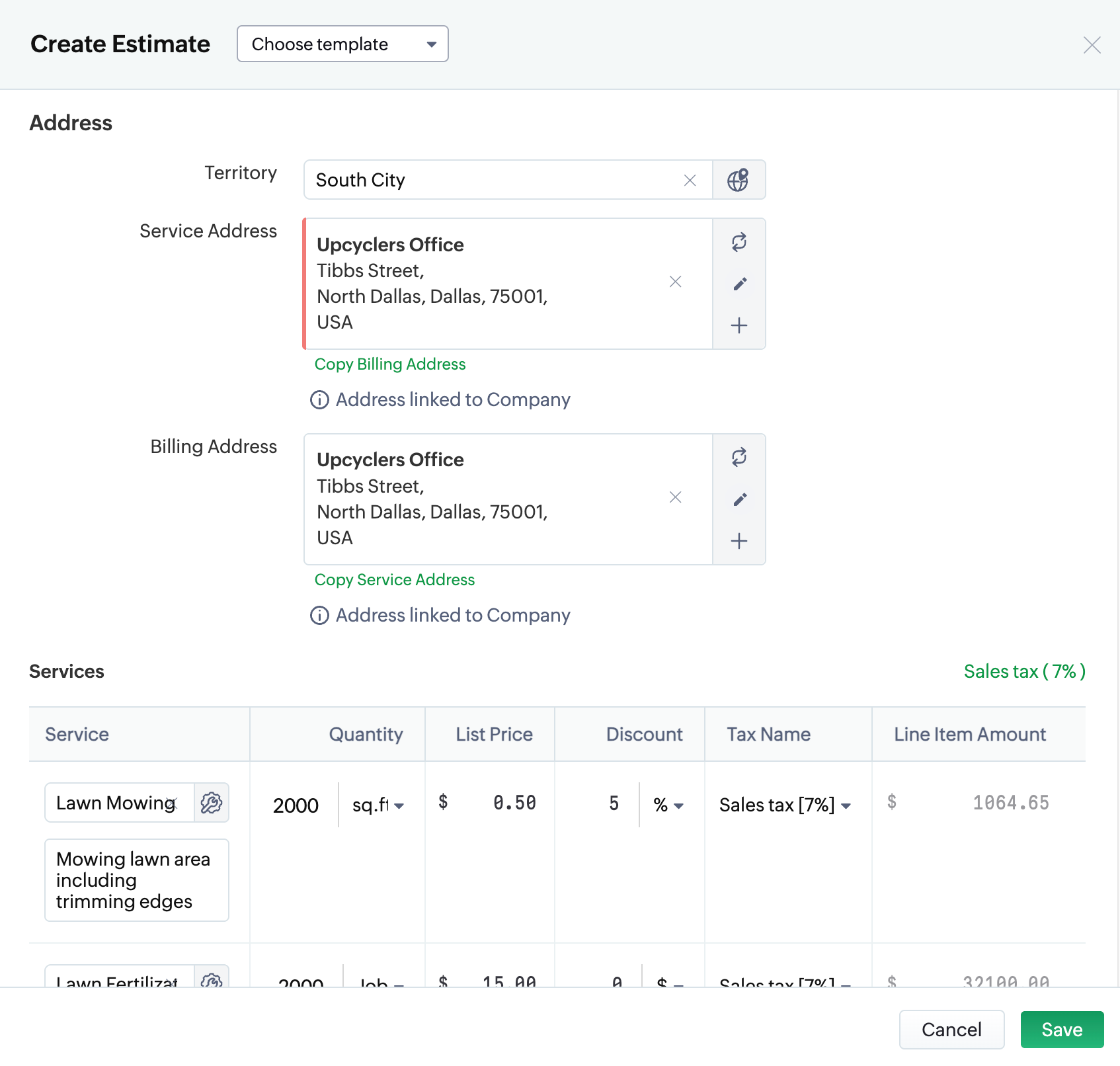The image size is (1120, 1066).
Task: Open Sales tax [7%] dropdown for Lawn Mowing
Action: click(x=785, y=805)
